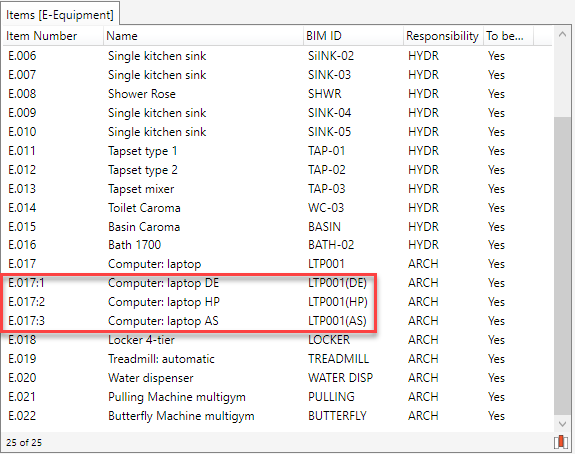This screenshot has height=454, width=575.
Task: Select item E.017:2 Computer: laptop HP
Action: point(277,302)
